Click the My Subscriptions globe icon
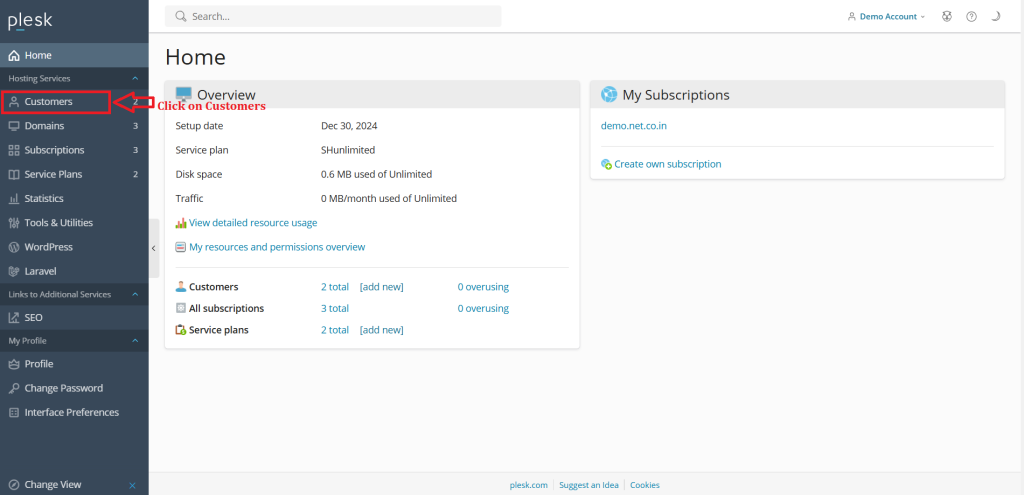 click(609, 95)
